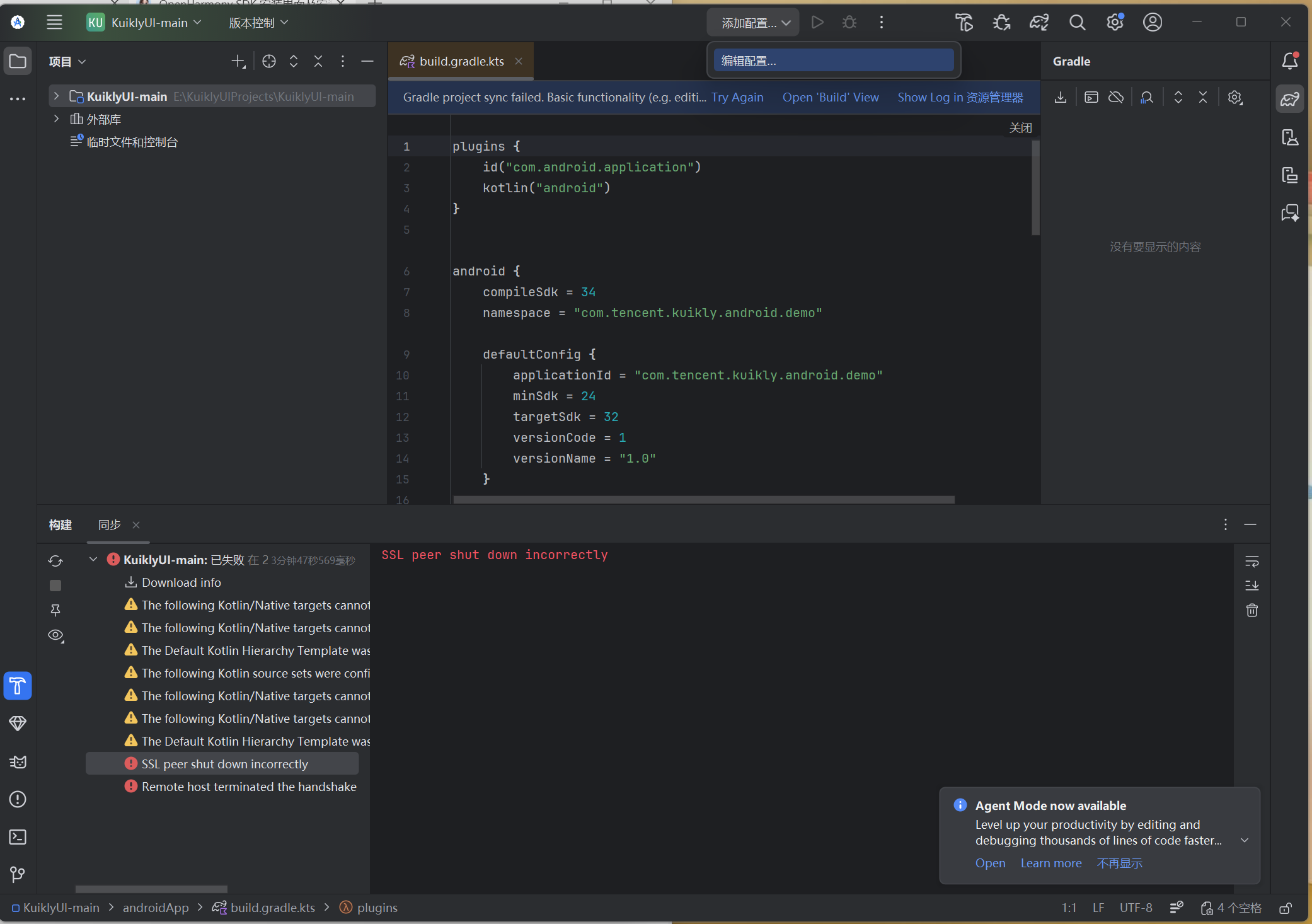The height and width of the screenshot is (924, 1312).
Task: Click the Problems exclamation icon in sidebar
Action: [x=18, y=799]
